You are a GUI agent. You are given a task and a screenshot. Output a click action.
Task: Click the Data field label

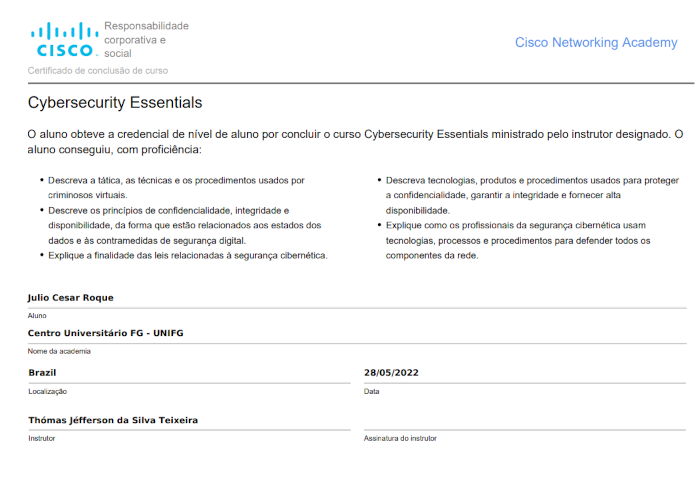click(372, 391)
